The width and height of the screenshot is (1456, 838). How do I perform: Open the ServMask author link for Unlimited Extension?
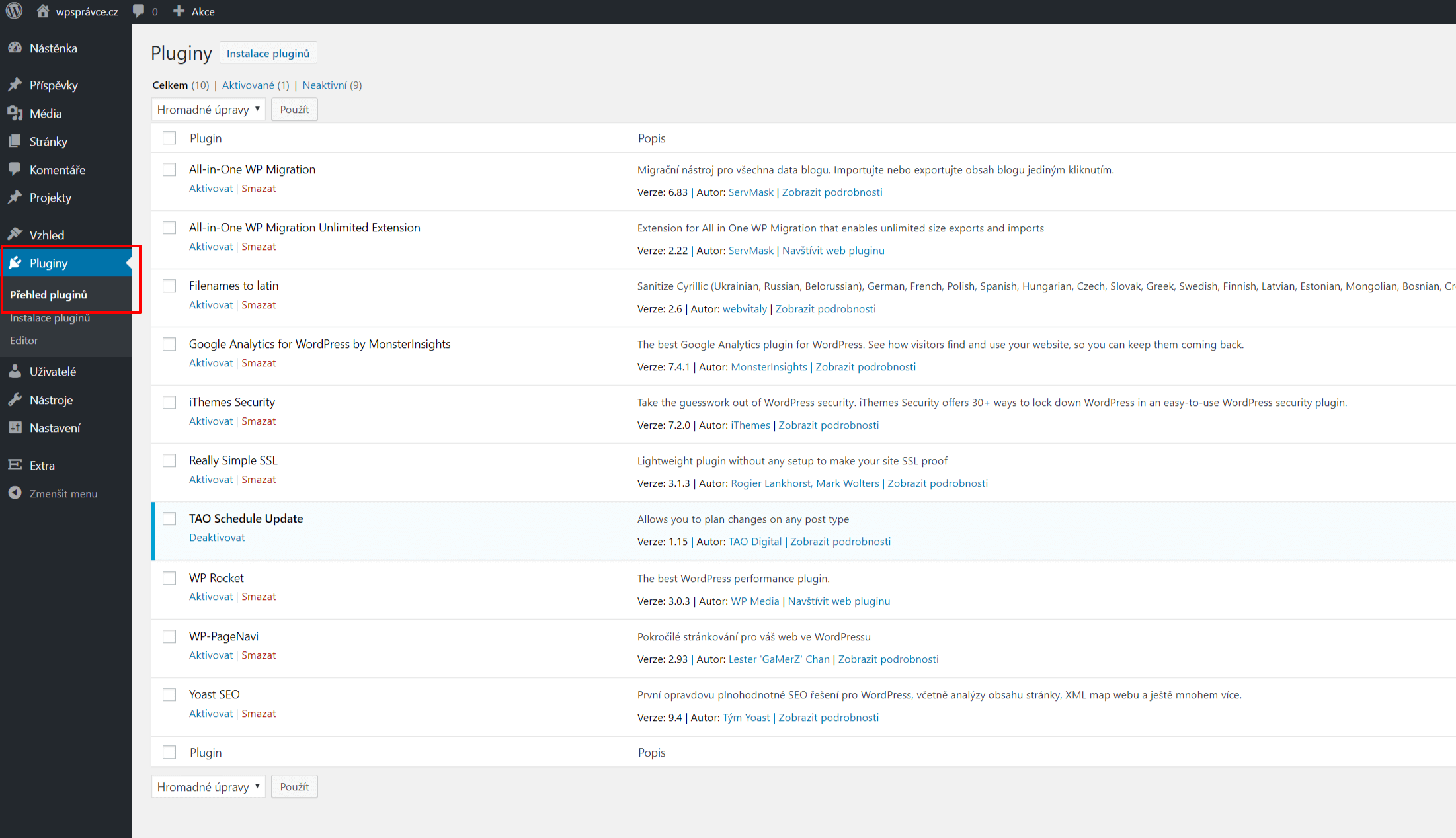tap(750, 251)
